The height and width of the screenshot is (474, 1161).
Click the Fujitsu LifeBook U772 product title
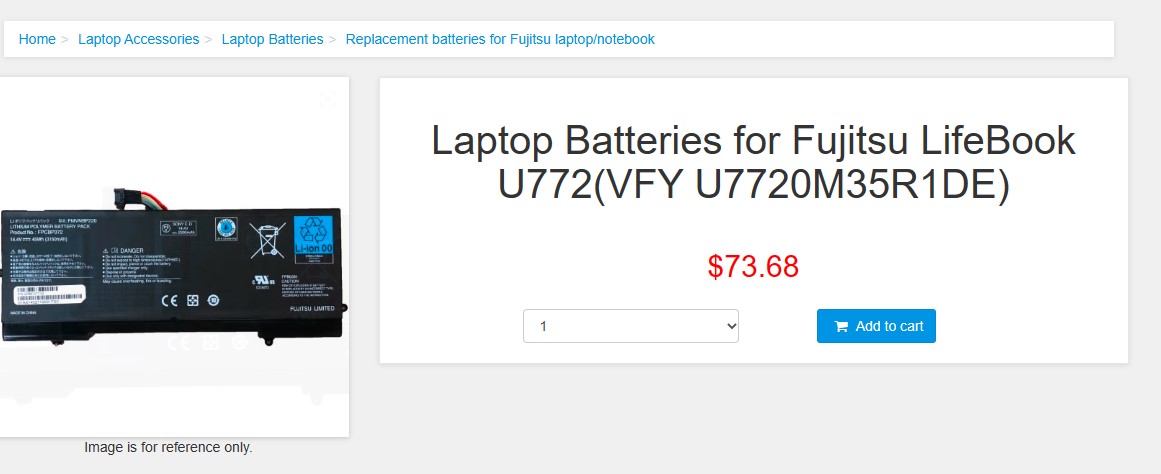(x=753, y=162)
